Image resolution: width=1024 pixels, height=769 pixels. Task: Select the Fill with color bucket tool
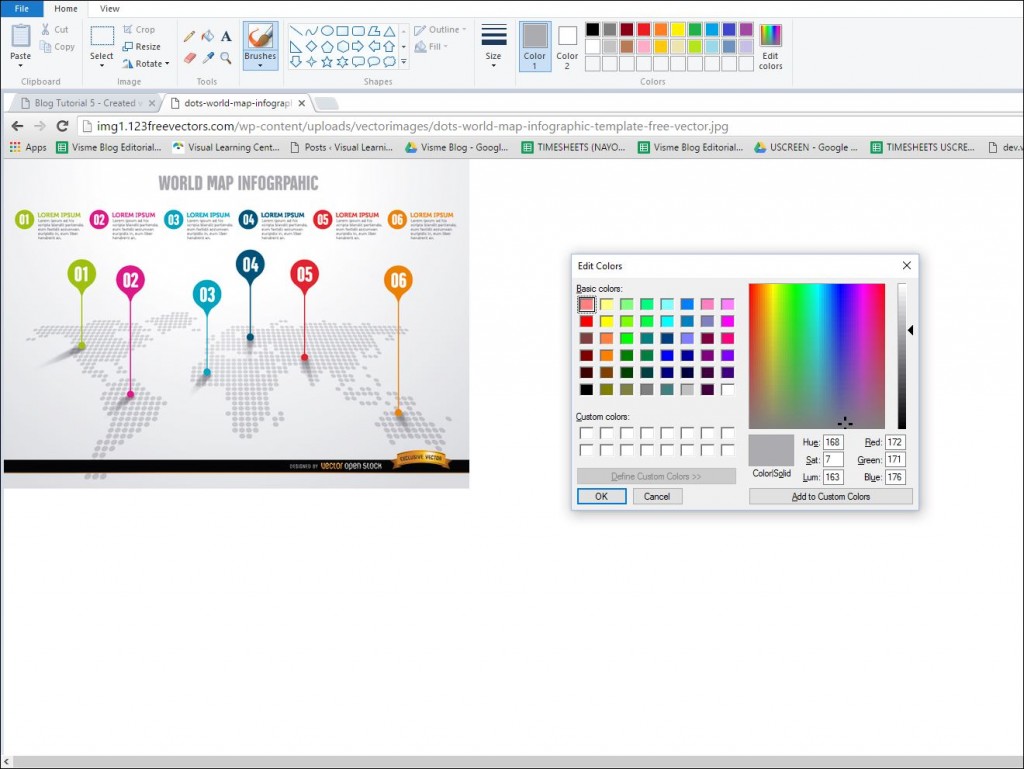click(208, 36)
